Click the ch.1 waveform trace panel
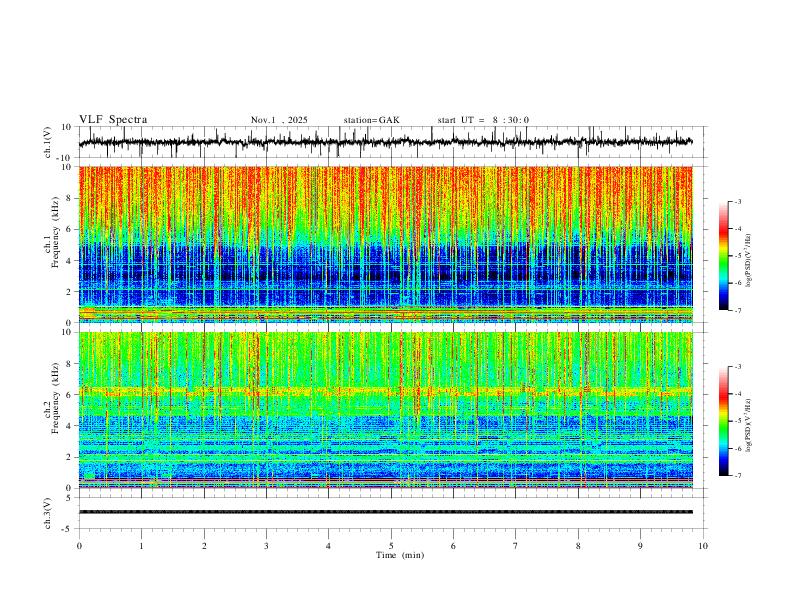This screenshot has width=792, height=612. coord(392,142)
